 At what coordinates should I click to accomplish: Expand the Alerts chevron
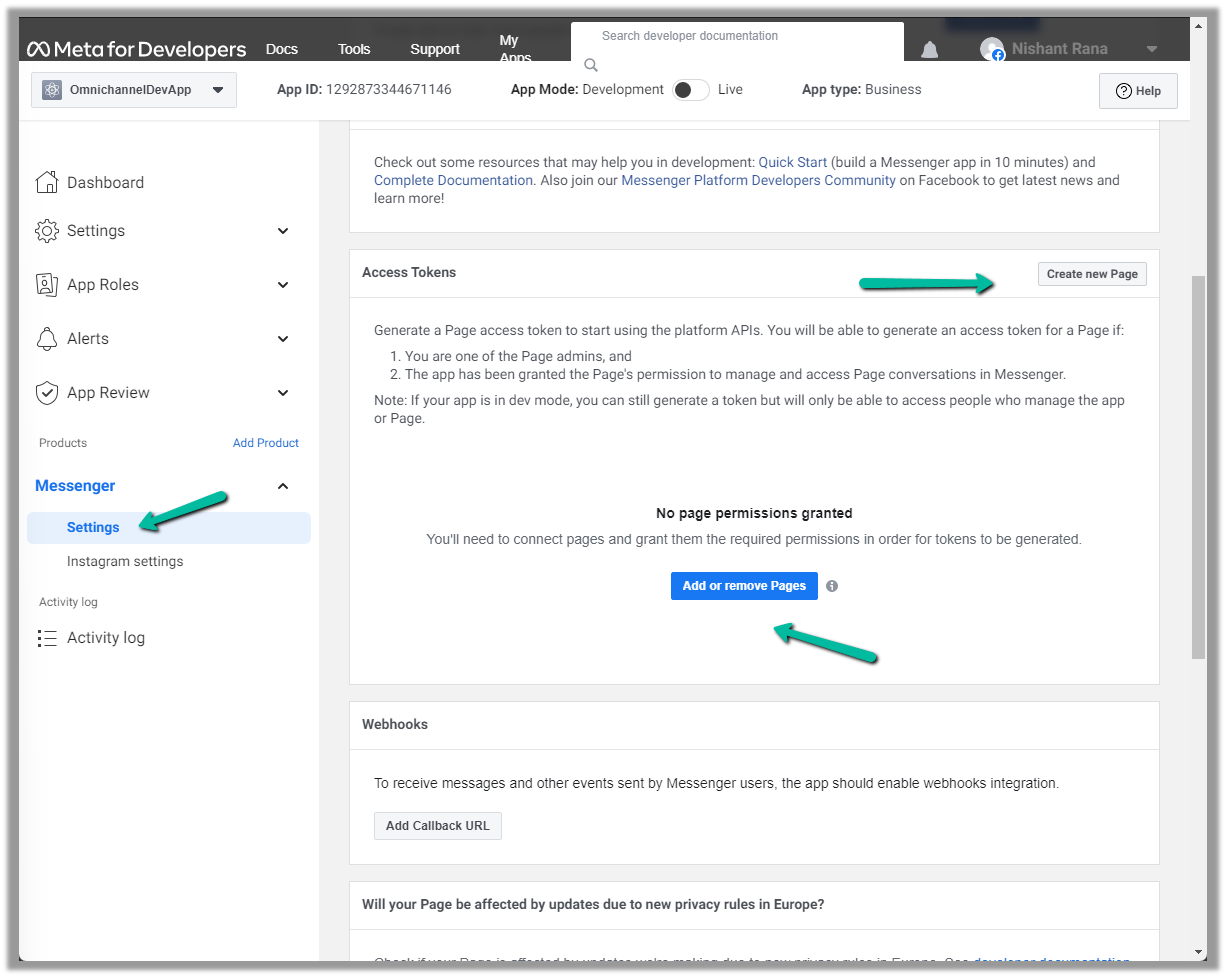pos(283,339)
